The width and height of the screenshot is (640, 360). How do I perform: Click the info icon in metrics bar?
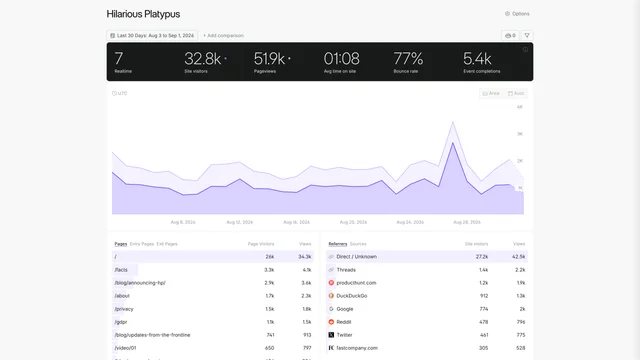[525, 50]
